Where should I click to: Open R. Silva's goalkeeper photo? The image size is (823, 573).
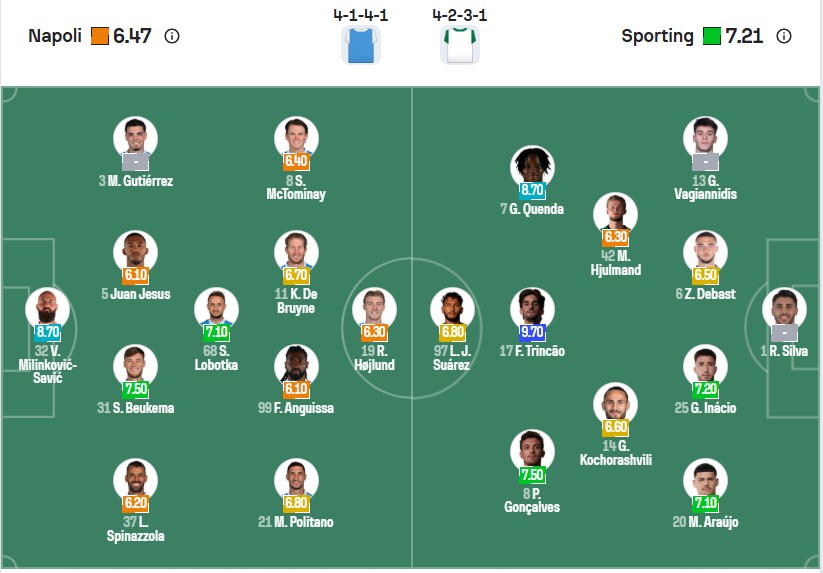[x=784, y=309]
